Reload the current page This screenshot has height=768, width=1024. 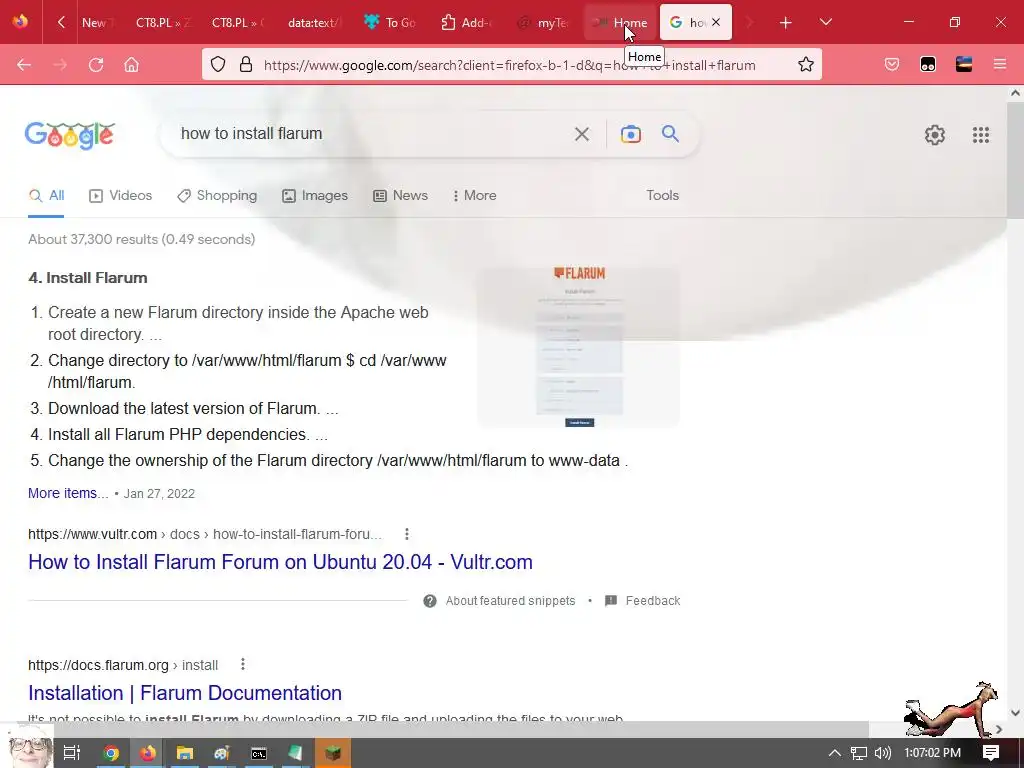coord(96,65)
